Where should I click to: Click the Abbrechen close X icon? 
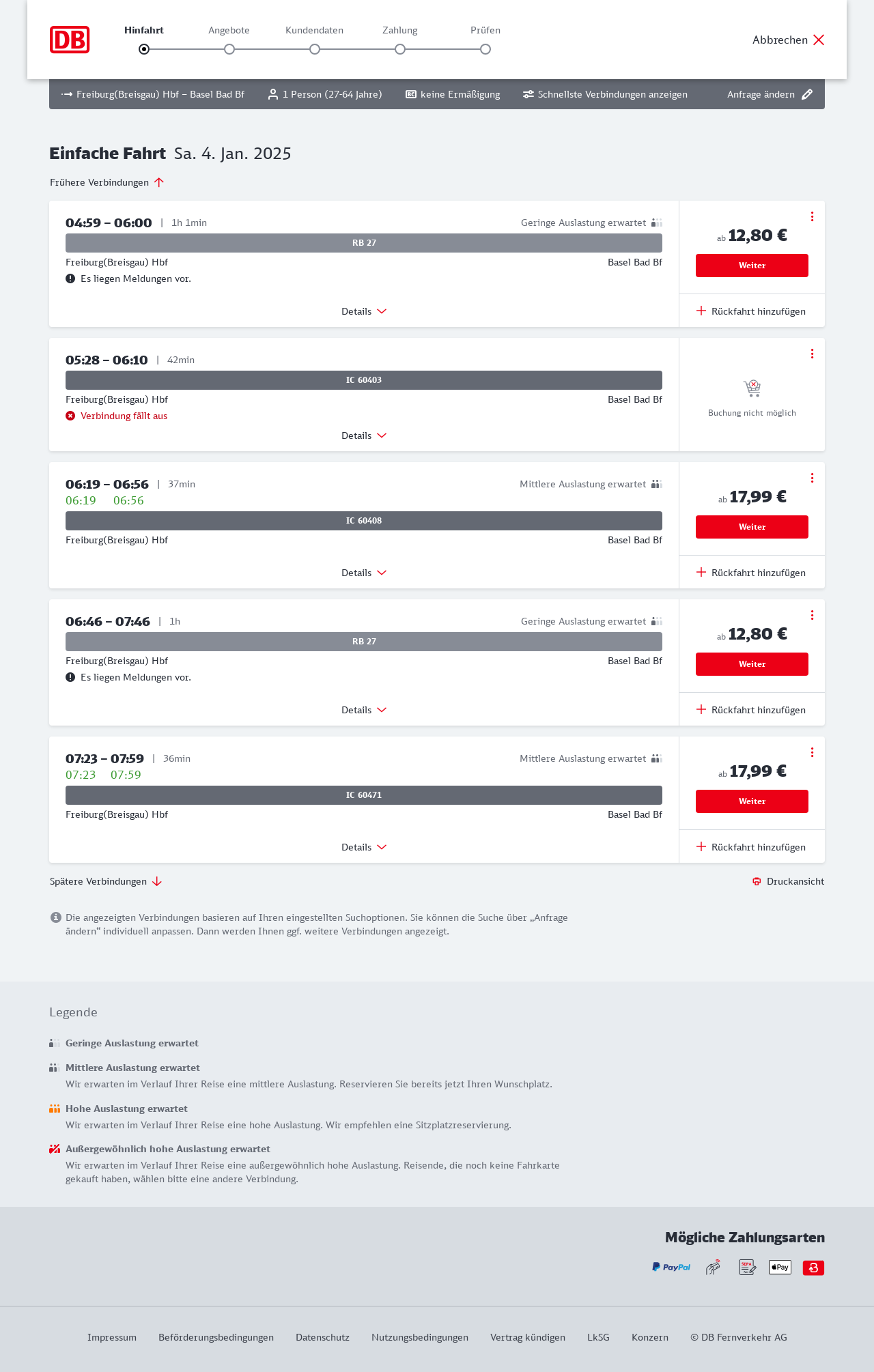[819, 40]
